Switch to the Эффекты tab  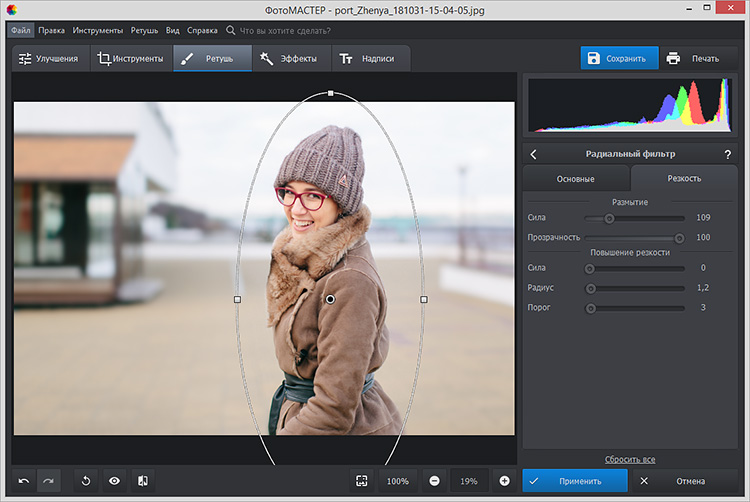288,59
